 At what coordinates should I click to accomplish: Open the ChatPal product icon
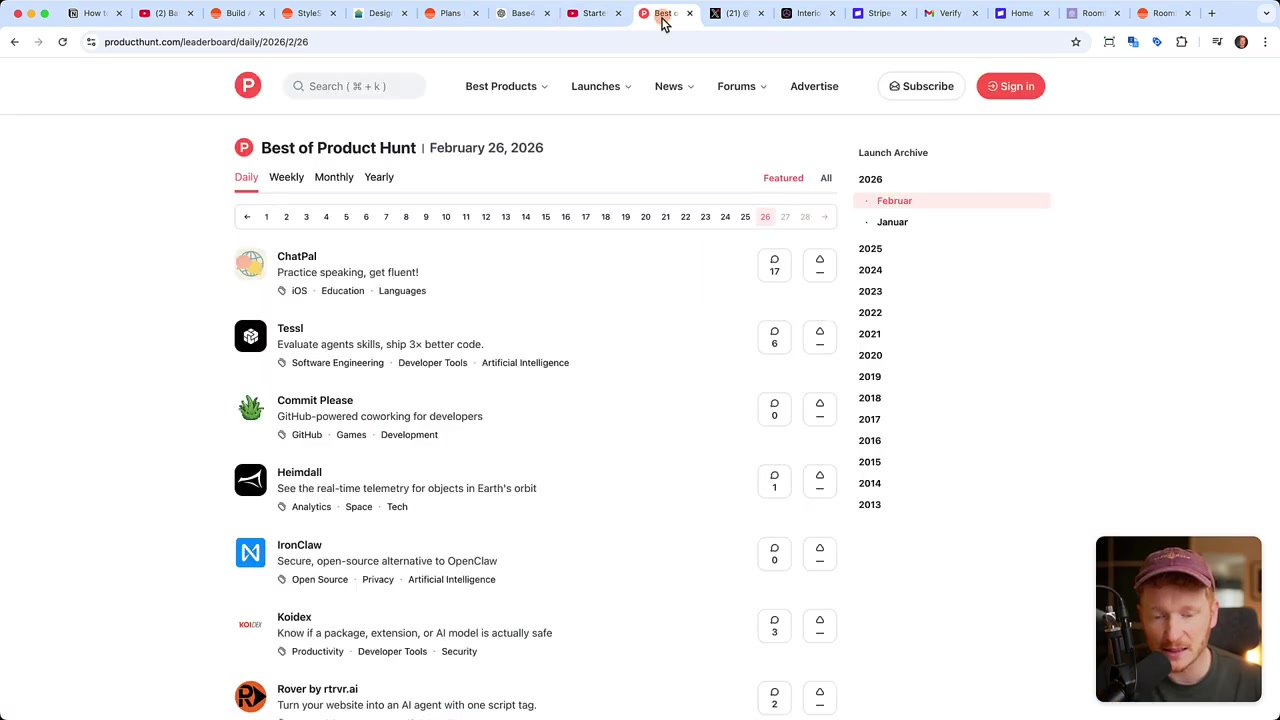[250, 264]
